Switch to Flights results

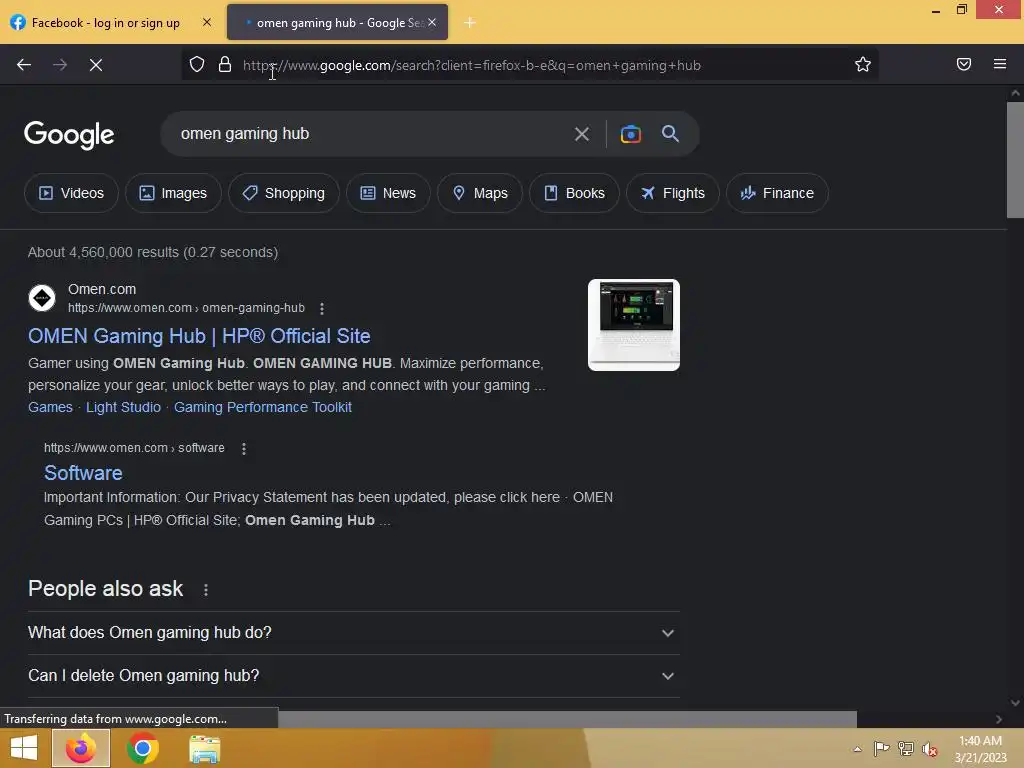[x=673, y=193]
